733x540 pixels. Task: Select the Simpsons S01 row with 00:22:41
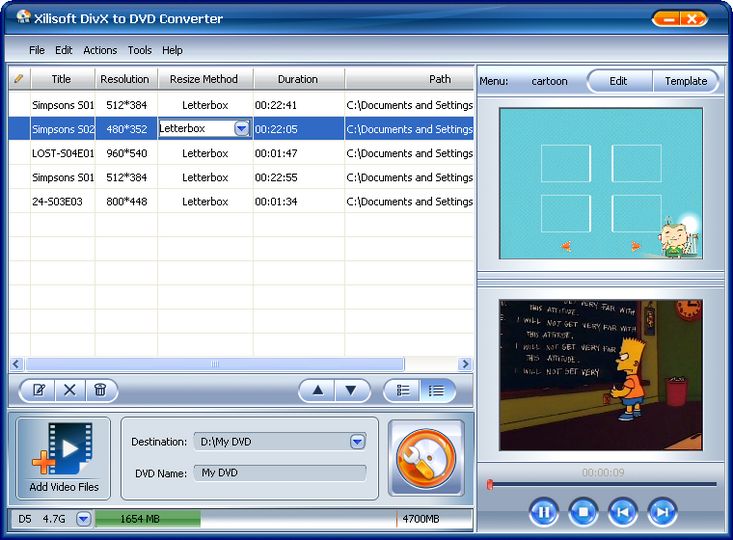[242, 105]
